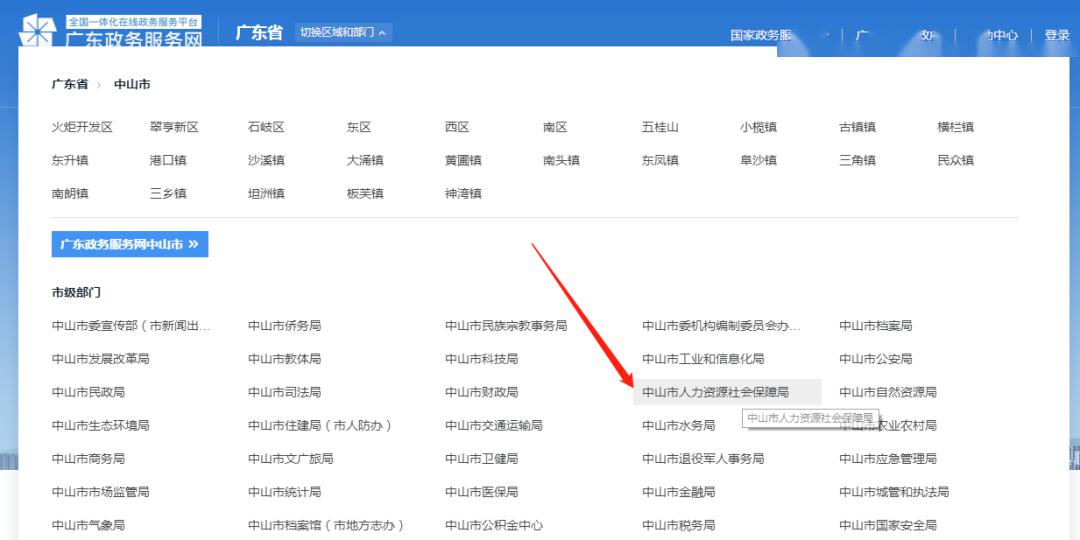The image size is (1080, 540).
Task: Click the 登录 login link
Action: (1057, 35)
